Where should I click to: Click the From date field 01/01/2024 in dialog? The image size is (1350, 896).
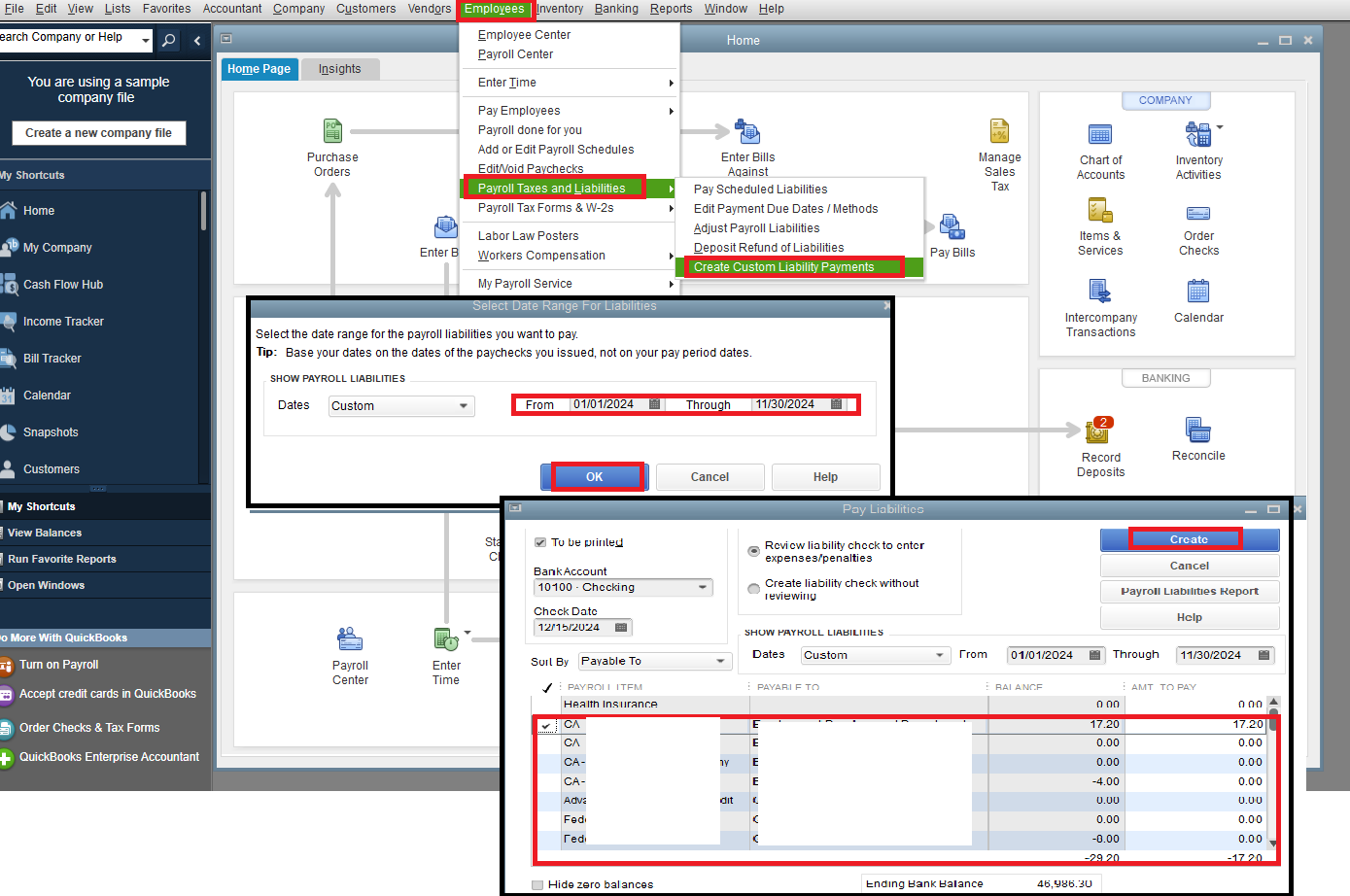(608, 404)
